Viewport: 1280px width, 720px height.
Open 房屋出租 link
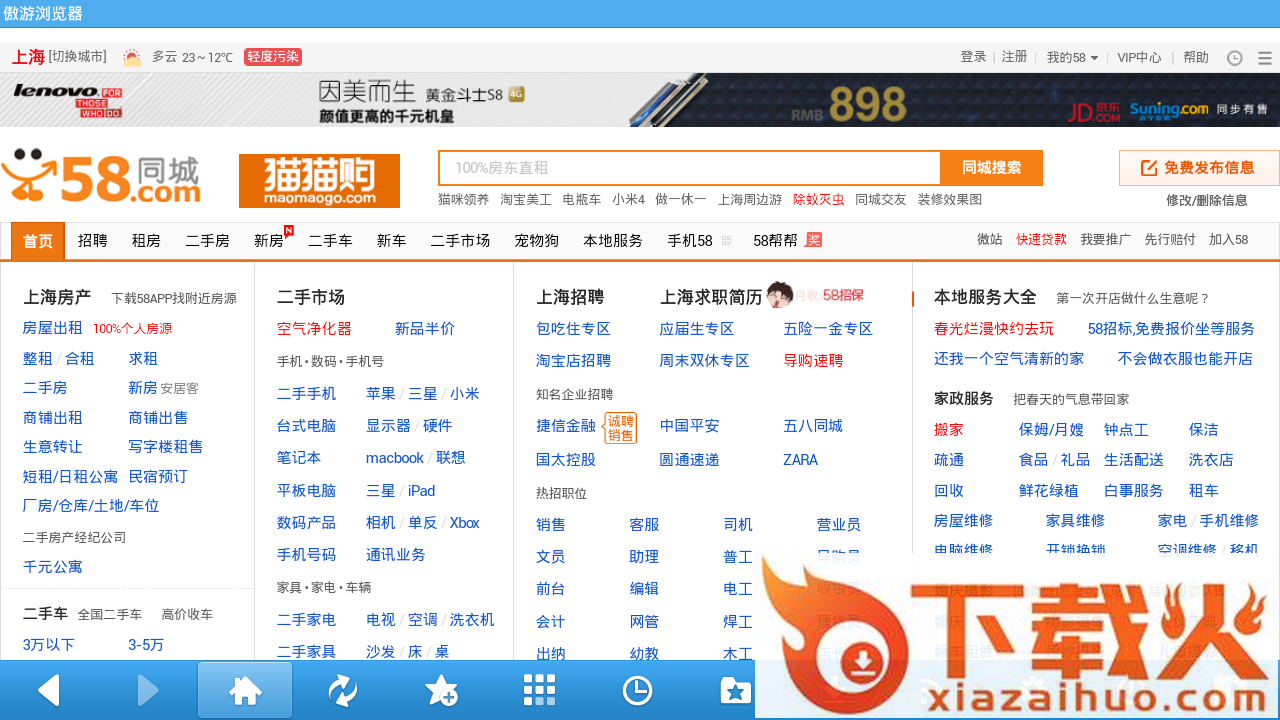point(52,328)
